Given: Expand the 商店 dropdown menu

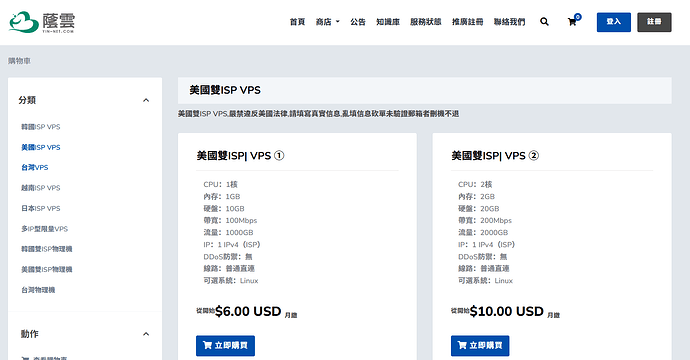Looking at the screenshot, I should (x=327, y=22).
